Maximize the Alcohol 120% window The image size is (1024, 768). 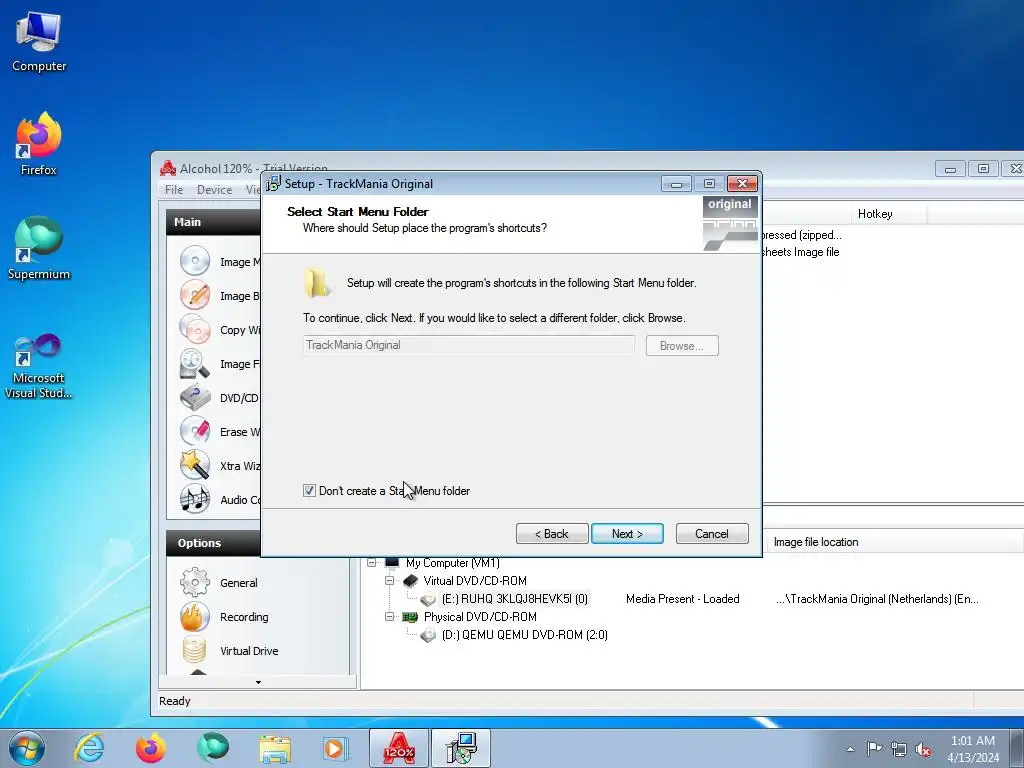(x=983, y=168)
